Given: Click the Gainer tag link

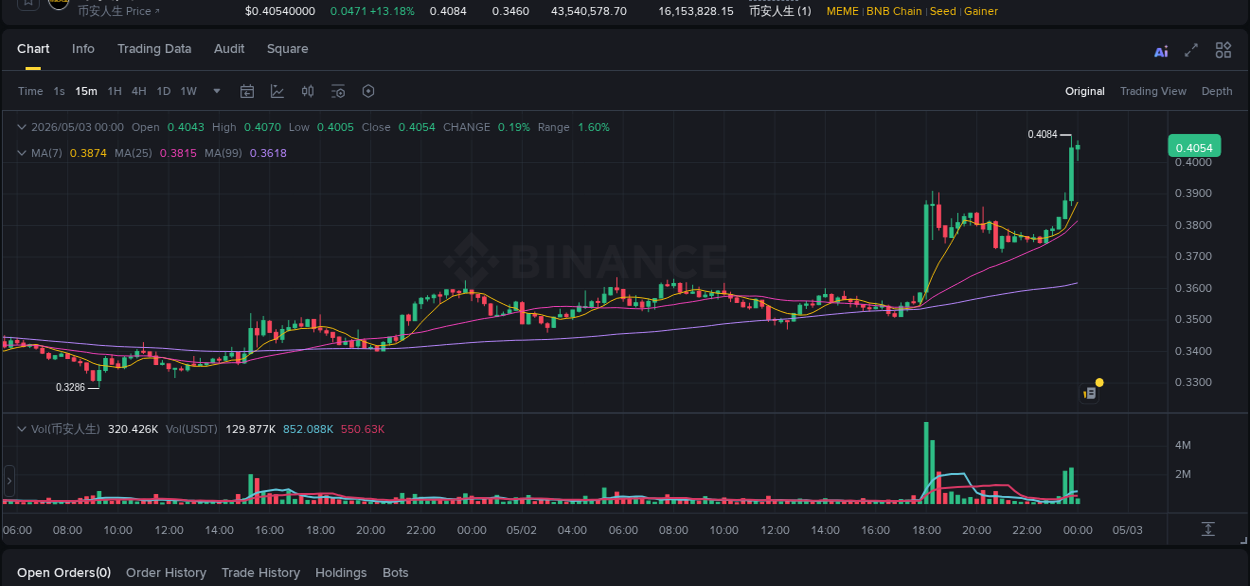Looking at the screenshot, I should coord(981,11).
